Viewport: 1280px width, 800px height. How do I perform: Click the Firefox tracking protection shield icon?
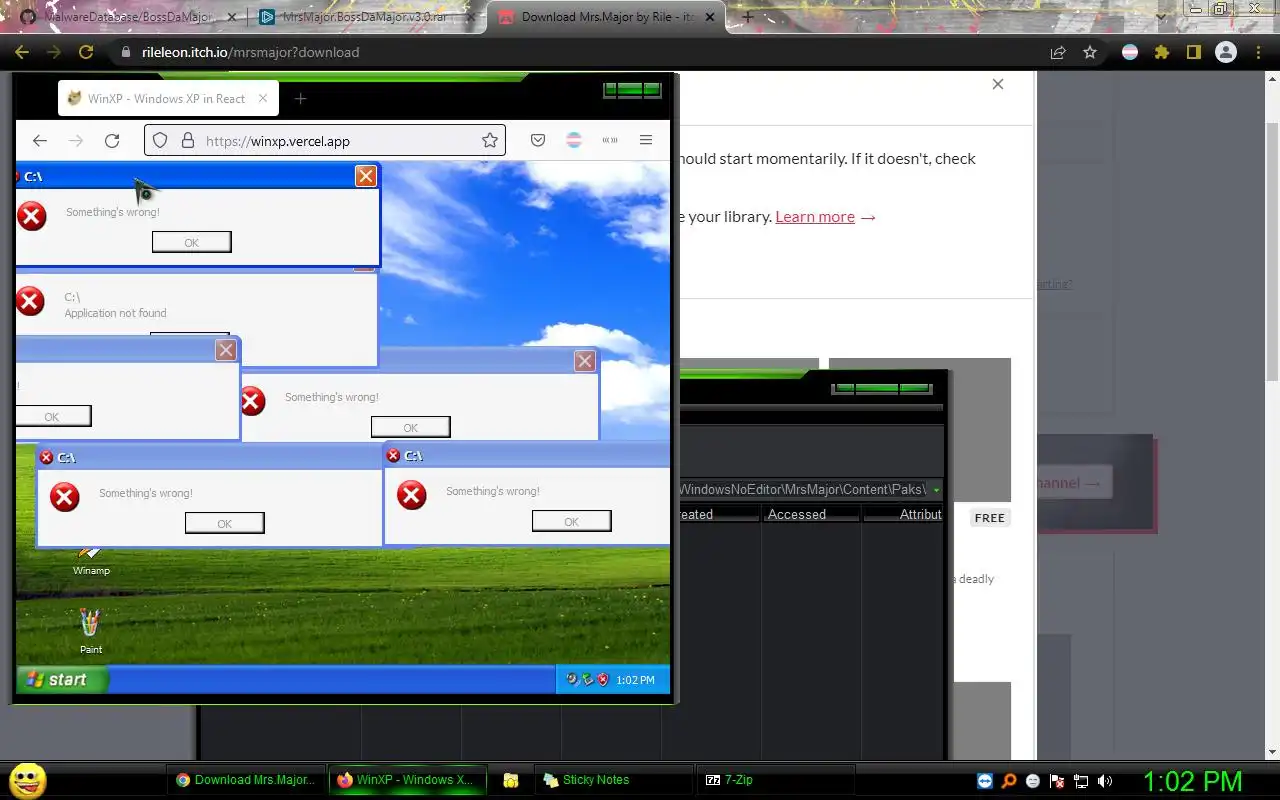point(160,141)
